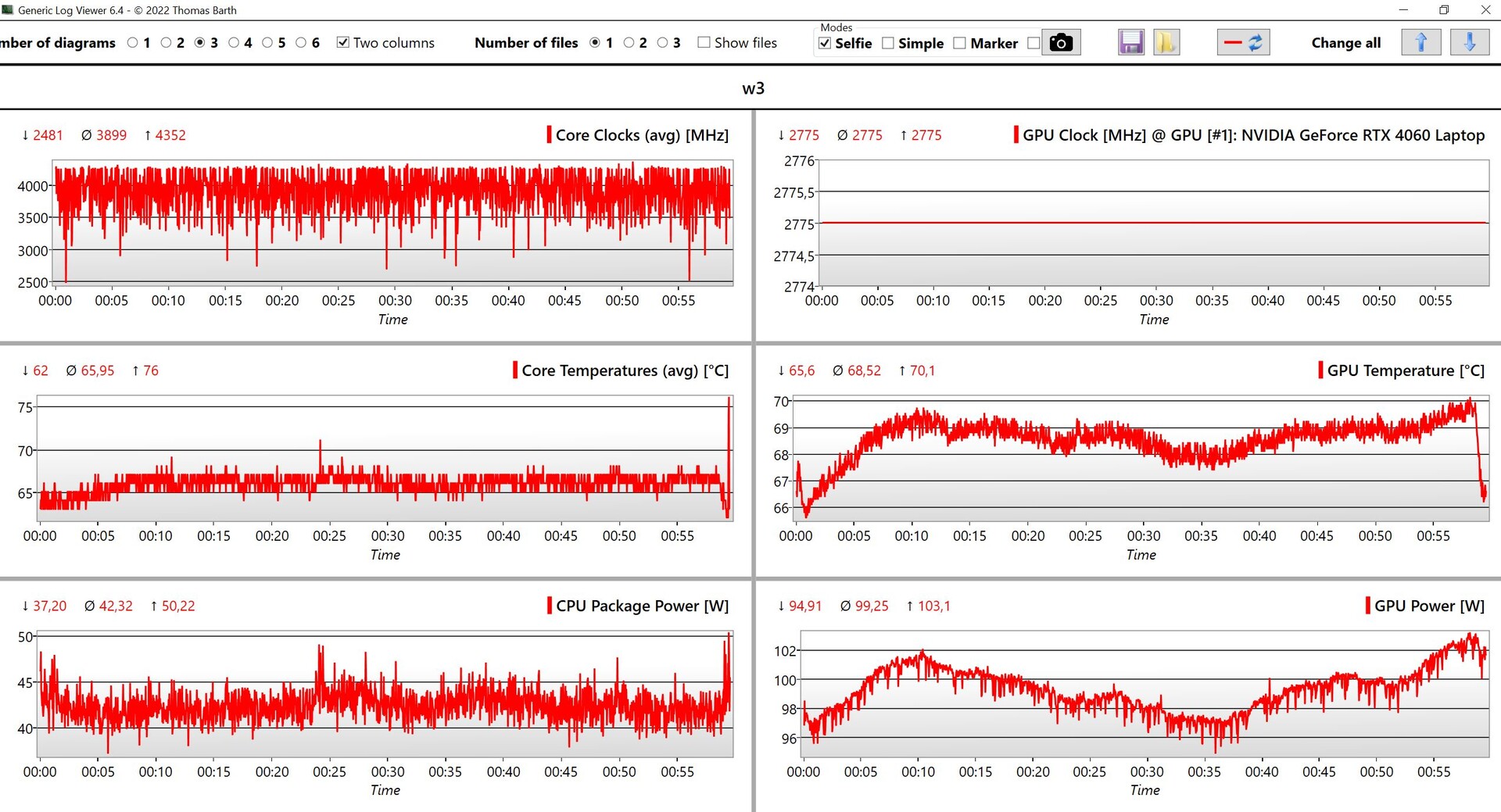The height and width of the screenshot is (812, 1501).
Task: Click the red line refresh icon button
Action: click(1243, 43)
